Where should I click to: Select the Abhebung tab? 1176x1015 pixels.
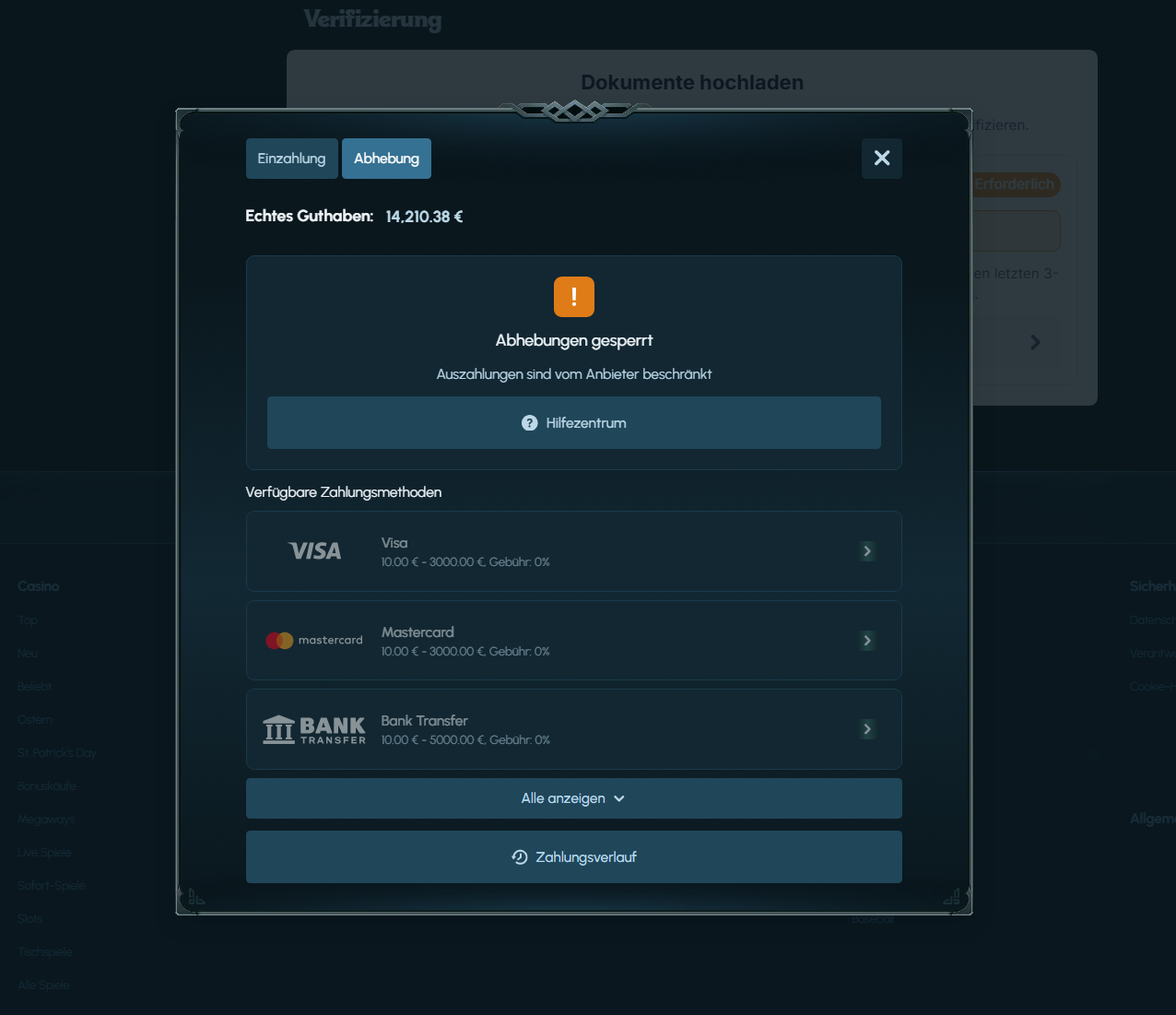386,159
